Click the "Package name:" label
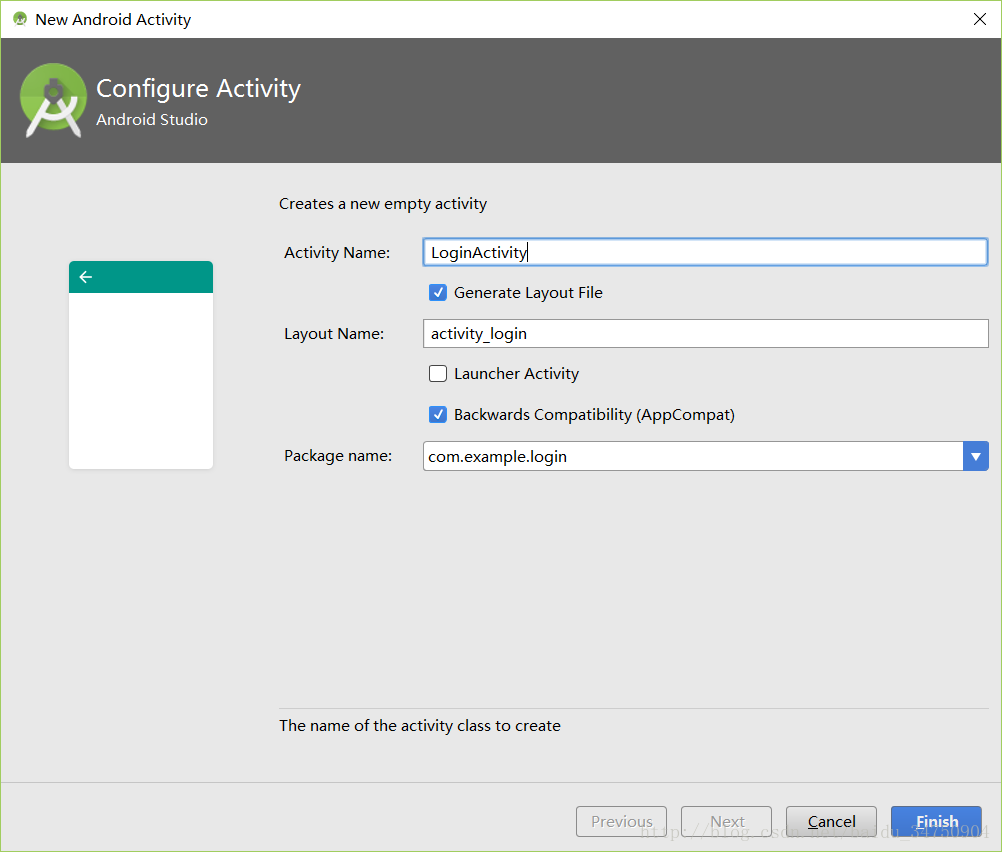 [x=338, y=456]
